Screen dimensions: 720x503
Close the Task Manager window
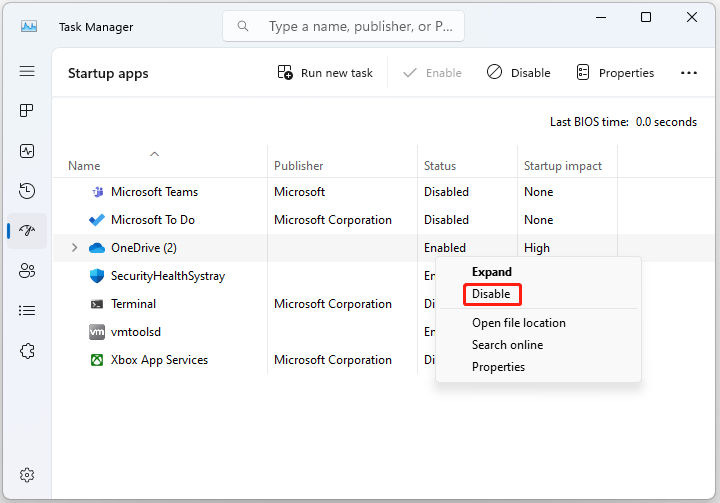[x=692, y=17]
